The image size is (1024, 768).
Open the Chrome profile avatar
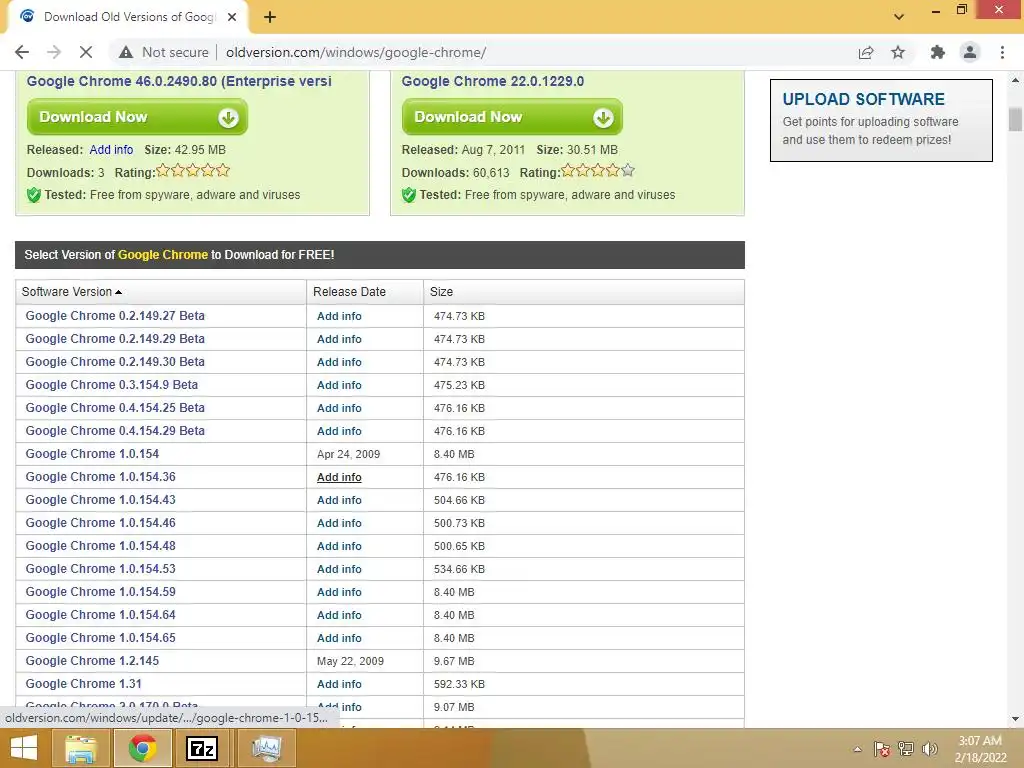point(970,52)
